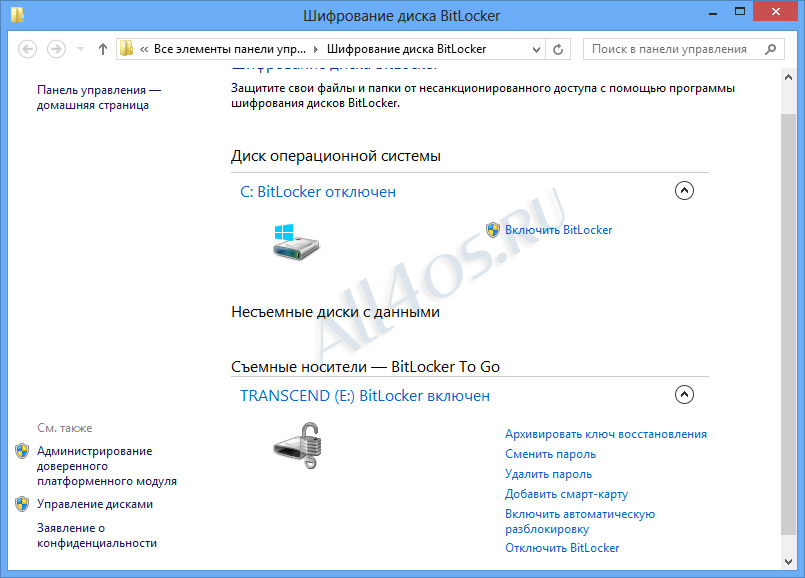Open Заявление о конфиденциальности link

[97, 535]
